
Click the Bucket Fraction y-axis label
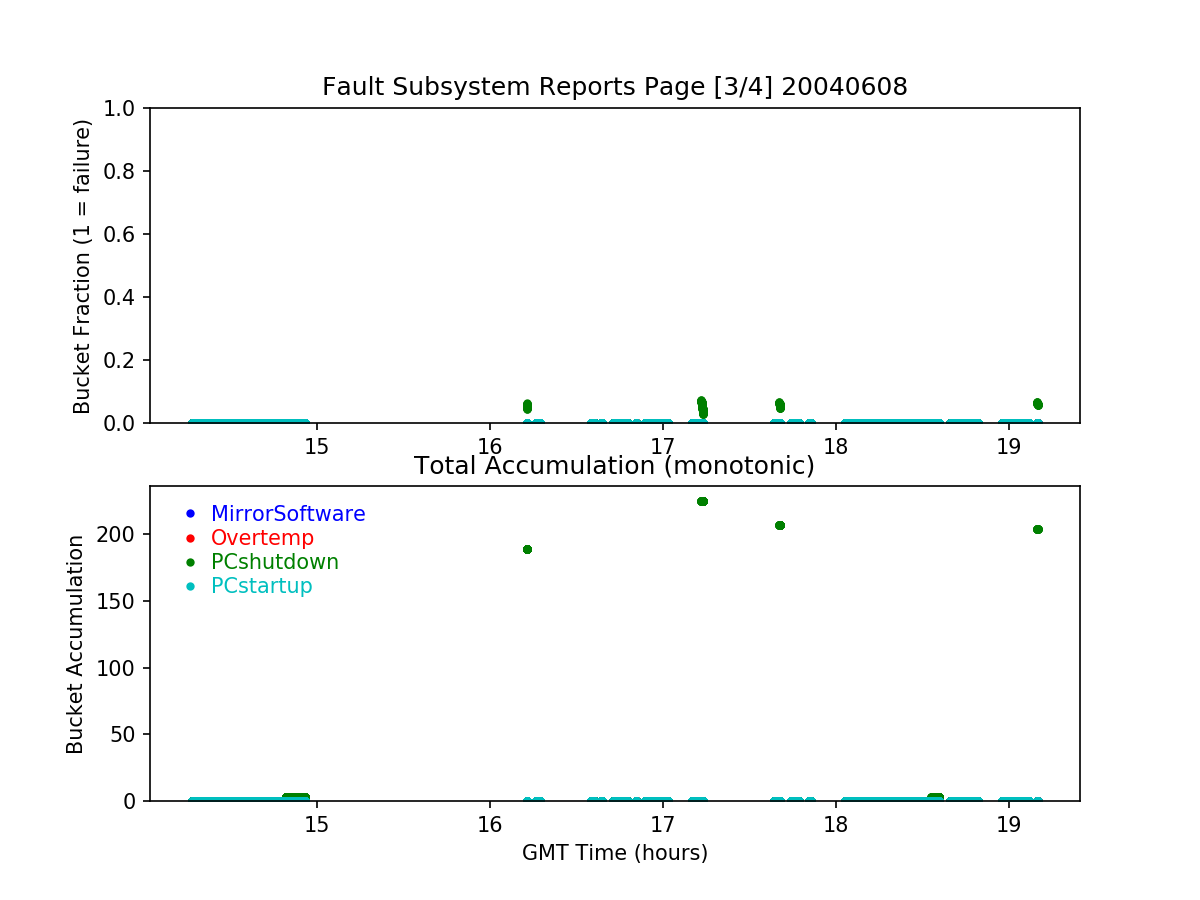tap(82, 266)
